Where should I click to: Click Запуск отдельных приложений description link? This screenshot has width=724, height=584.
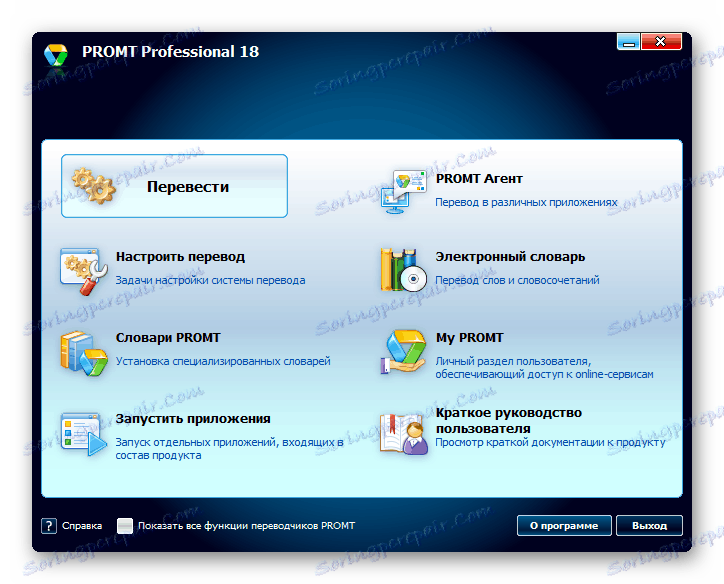(x=229, y=449)
